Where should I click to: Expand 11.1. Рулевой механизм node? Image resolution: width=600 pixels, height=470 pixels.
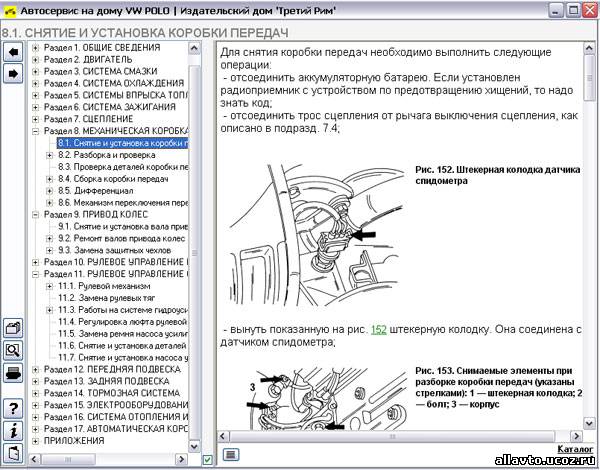coord(49,286)
